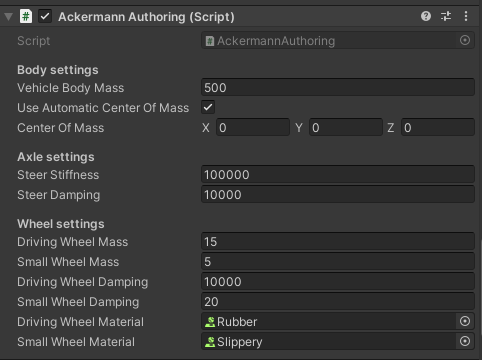Click the Ackermann Authoring (Script) header title
This screenshot has height=360, width=482.
point(146,17)
